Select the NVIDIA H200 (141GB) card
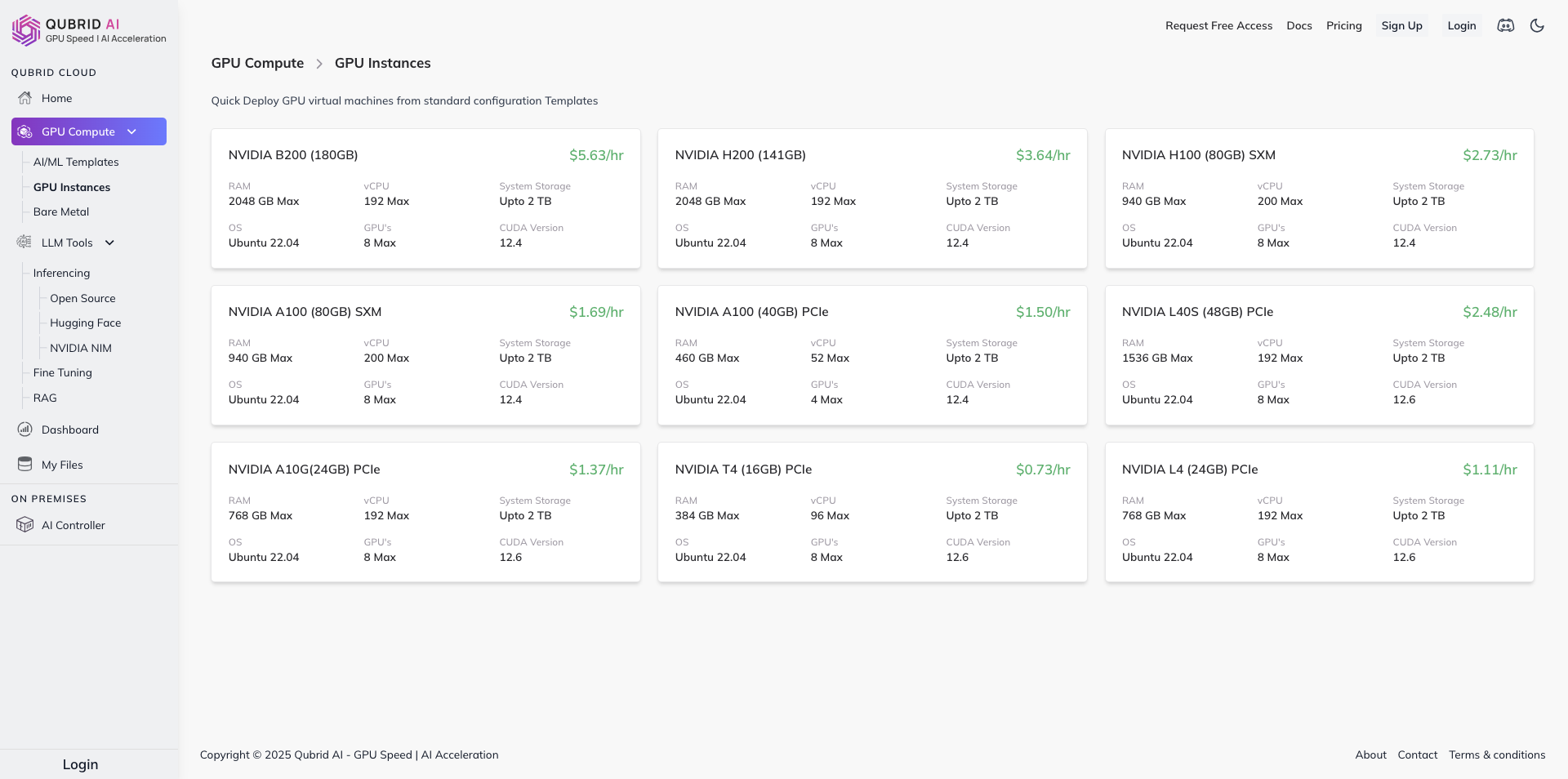This screenshot has height=779, width=1568. (872, 198)
